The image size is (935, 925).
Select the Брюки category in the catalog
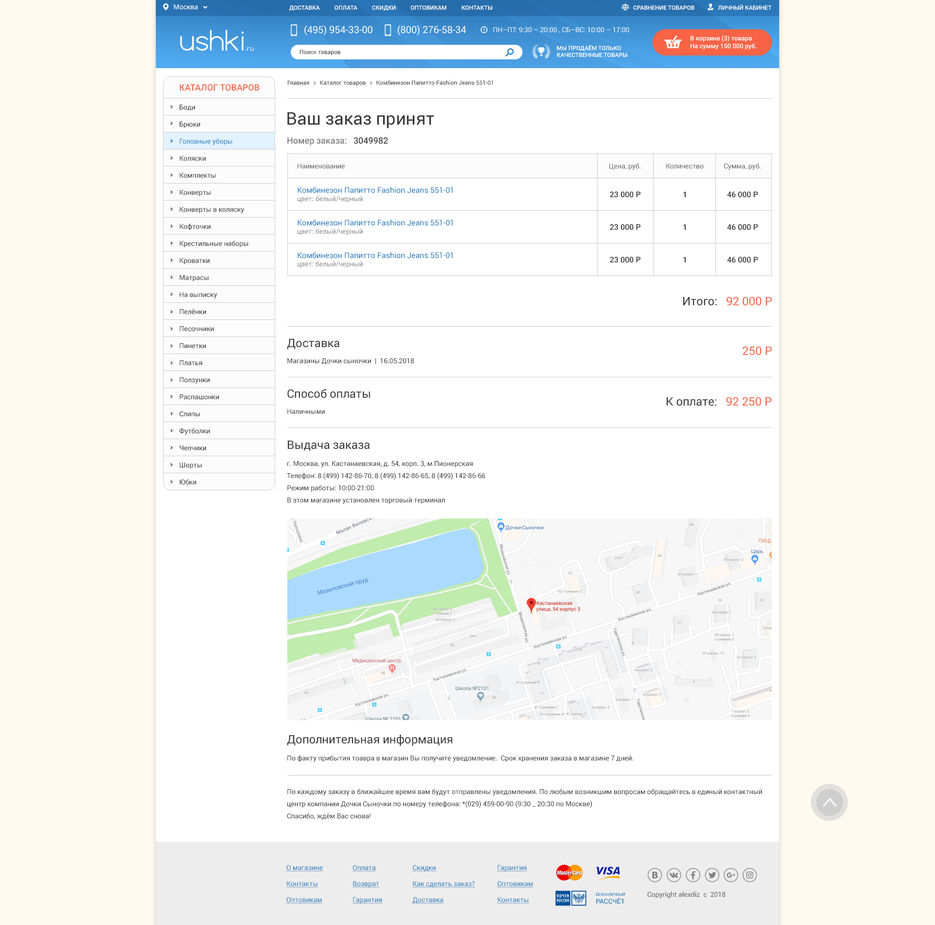point(219,124)
